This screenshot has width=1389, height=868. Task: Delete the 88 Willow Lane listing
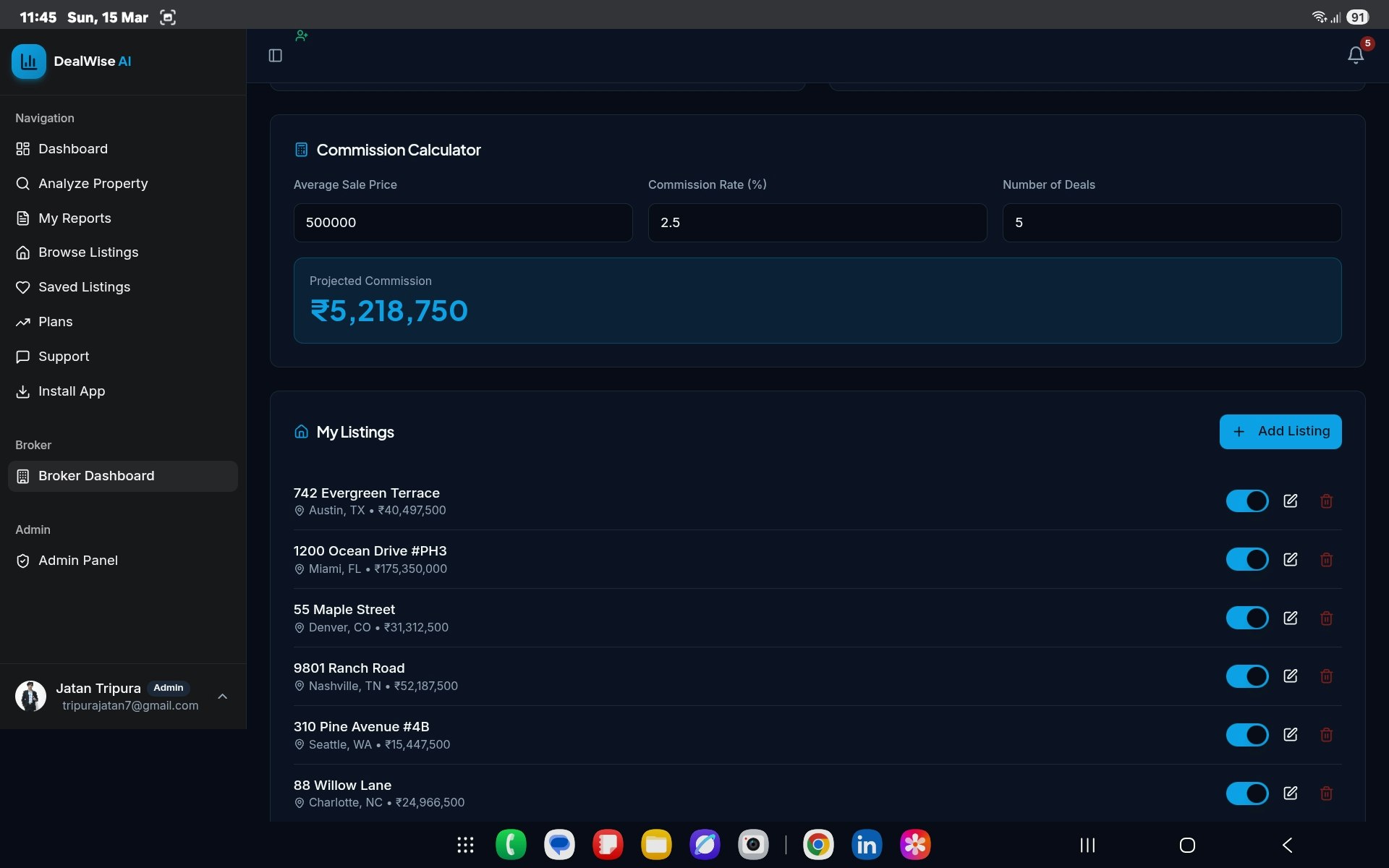(1326, 793)
